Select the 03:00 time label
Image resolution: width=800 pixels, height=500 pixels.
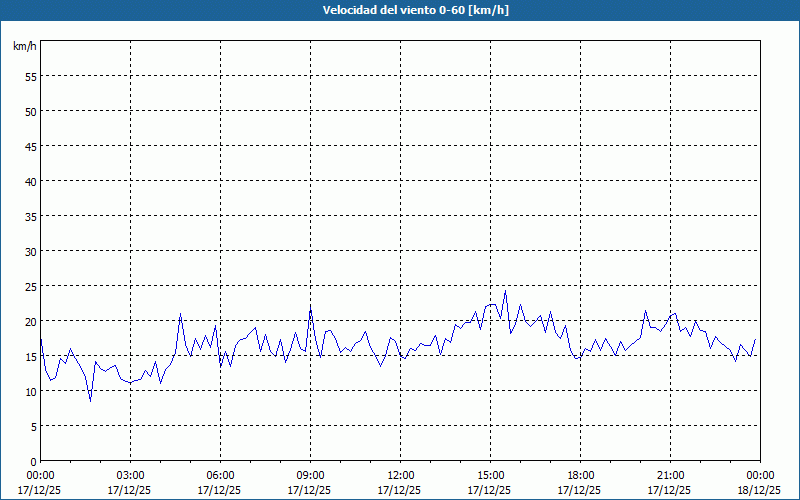point(130,475)
